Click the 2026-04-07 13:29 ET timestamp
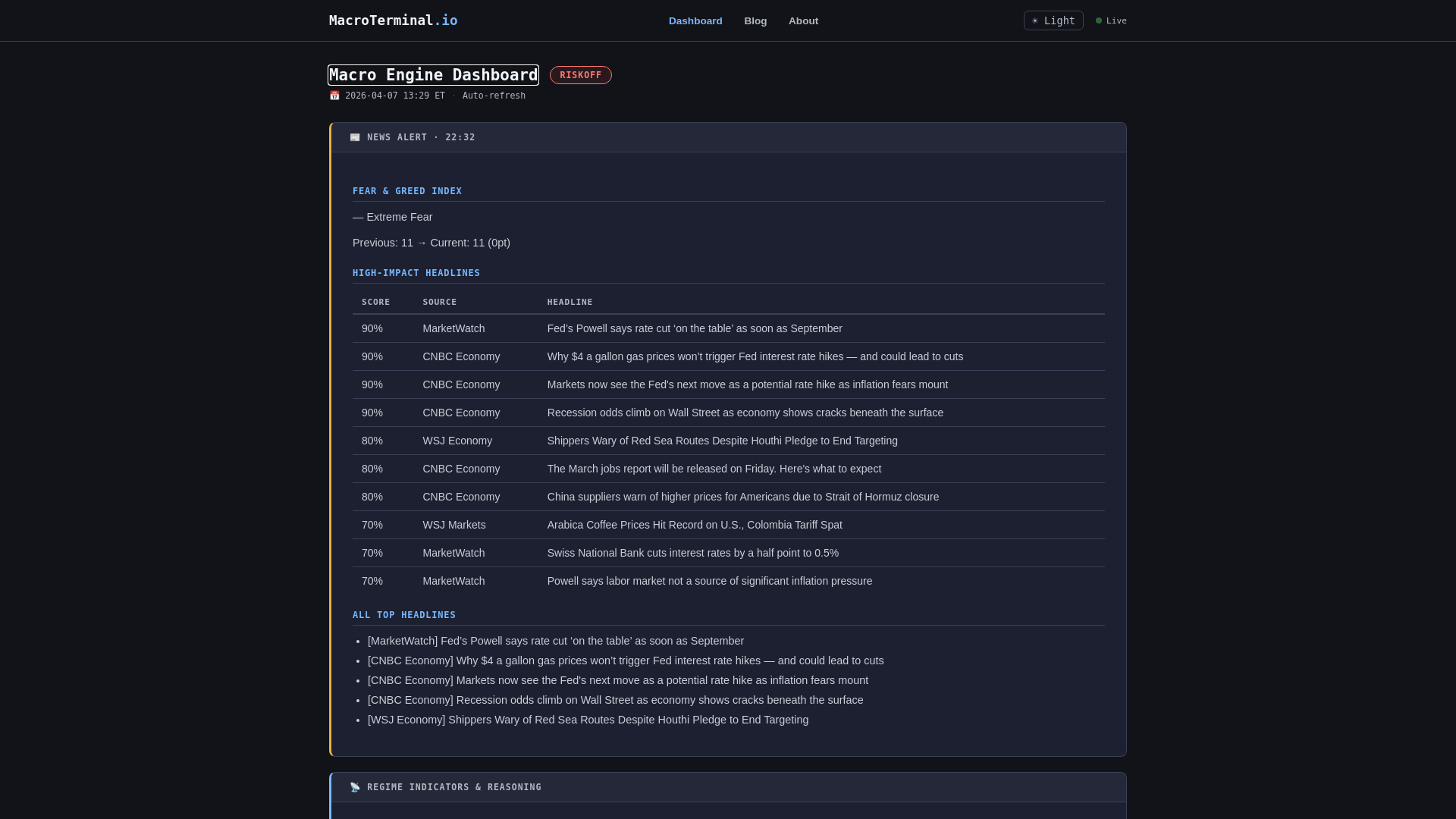Viewport: 1456px width, 819px height. tap(395, 96)
